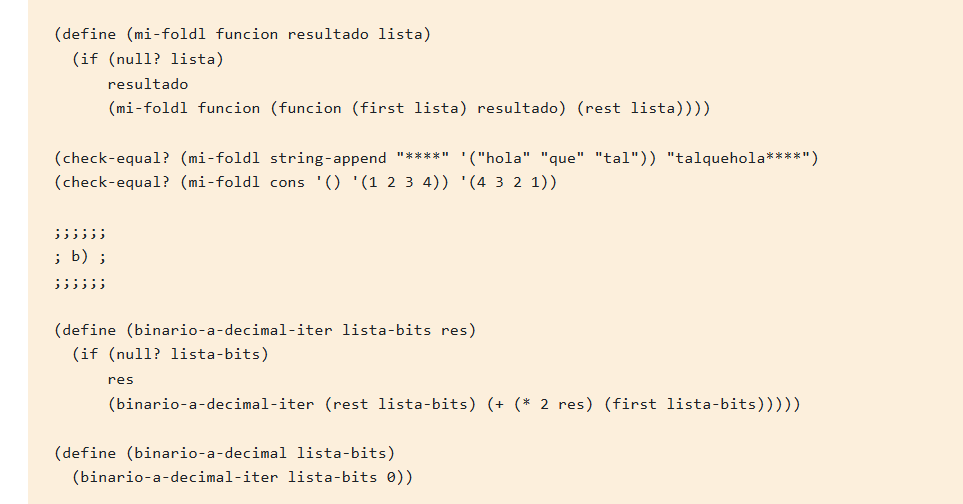This screenshot has height=504, width=963.
Task: Click the "; b) ;" comment line
Action: (80, 257)
